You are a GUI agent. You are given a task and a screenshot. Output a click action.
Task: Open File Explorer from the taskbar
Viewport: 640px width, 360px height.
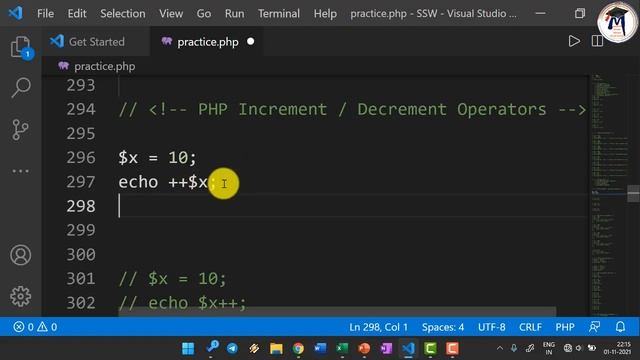276,349
